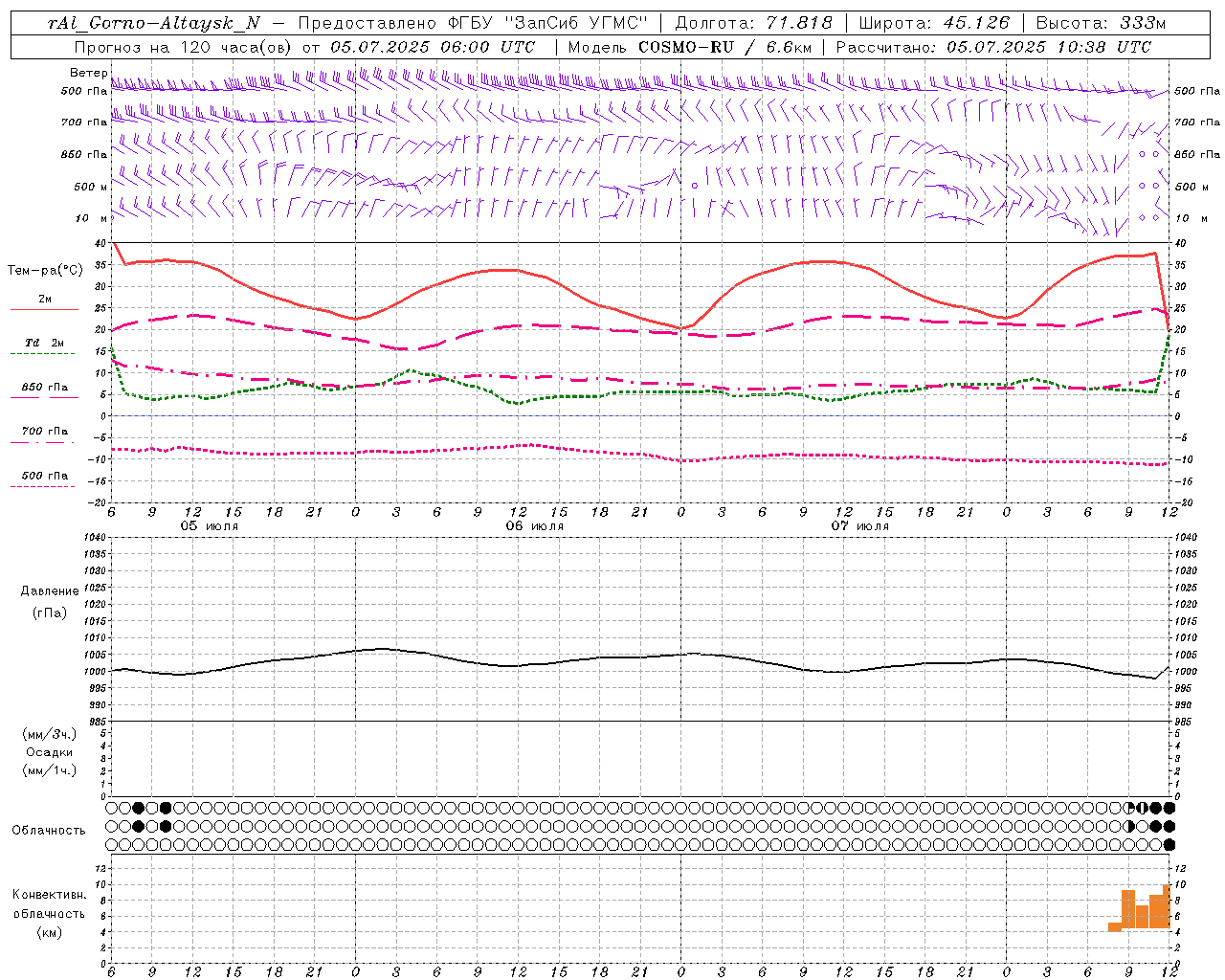Screen dimensions: 1225x980
Task: Click the red 2м legend line
Action: pos(44,310)
